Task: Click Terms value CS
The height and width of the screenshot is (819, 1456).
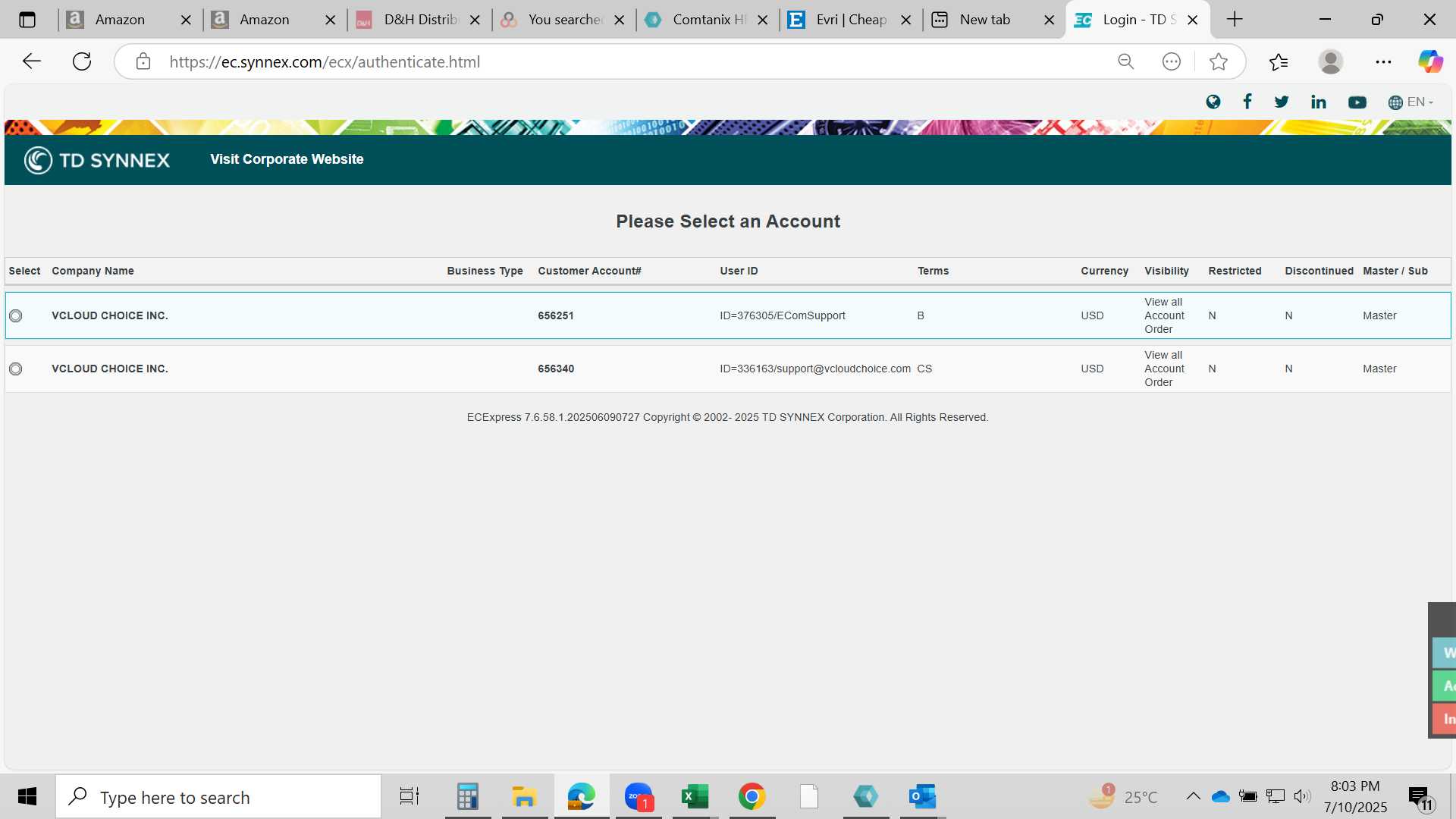Action: pyautogui.click(x=924, y=369)
